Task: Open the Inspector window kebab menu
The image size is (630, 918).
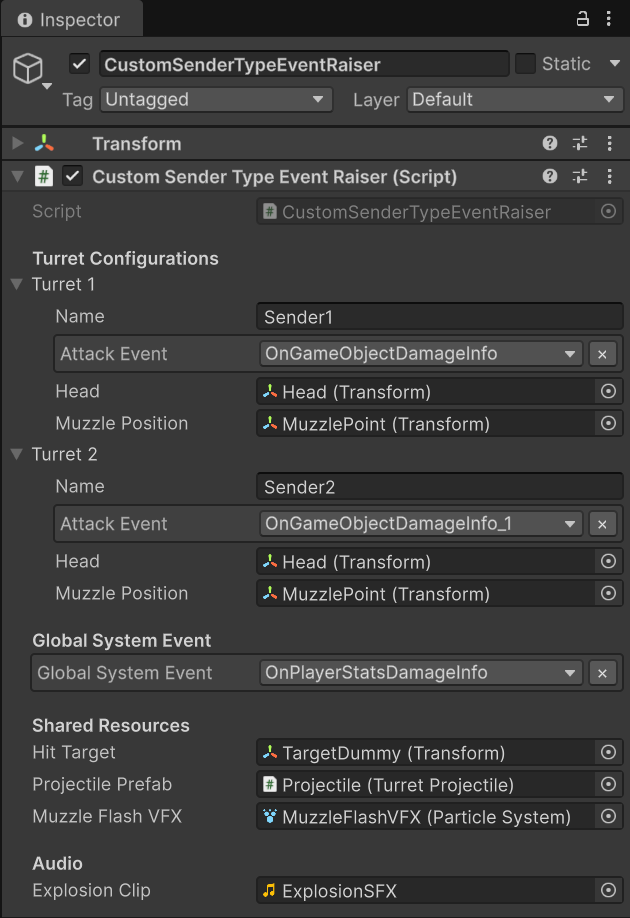Action: 610,18
